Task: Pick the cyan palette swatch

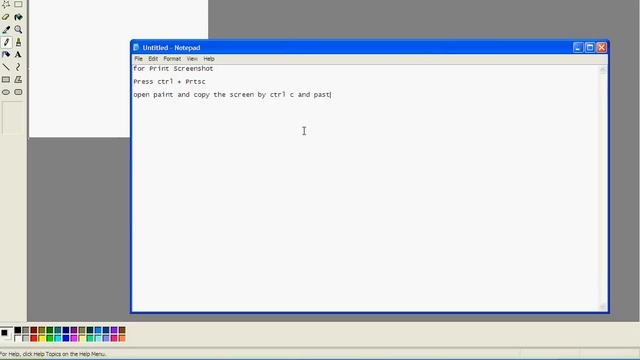Action: click(58, 338)
